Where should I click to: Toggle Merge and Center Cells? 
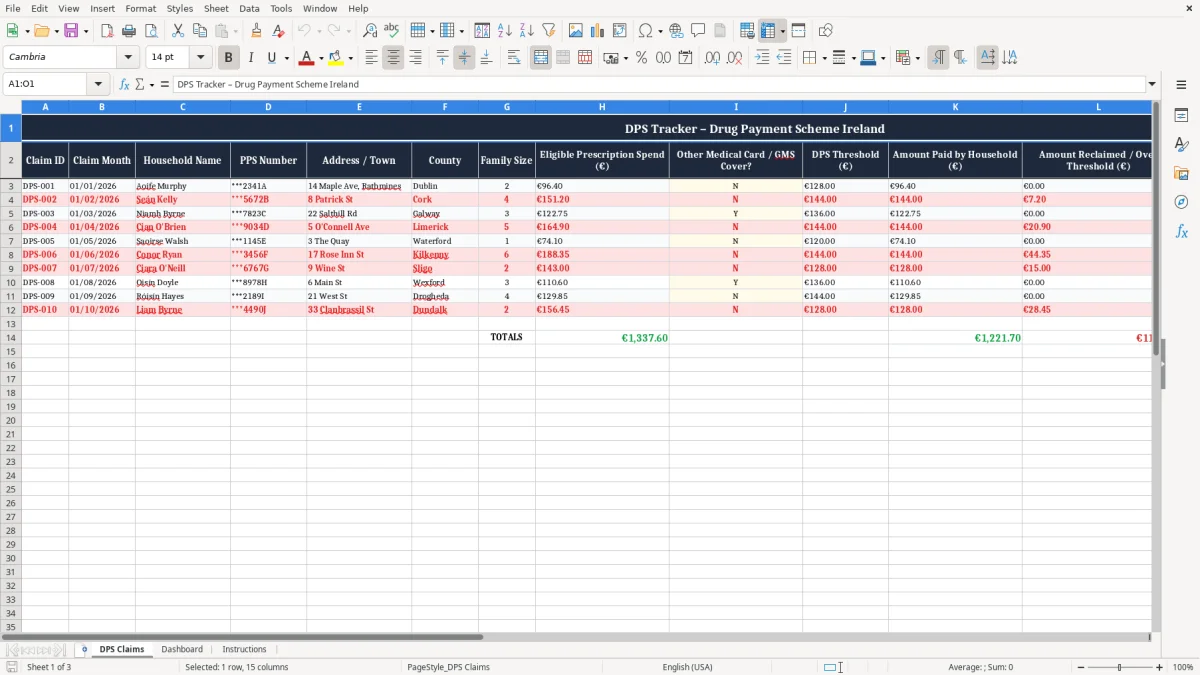(541, 58)
